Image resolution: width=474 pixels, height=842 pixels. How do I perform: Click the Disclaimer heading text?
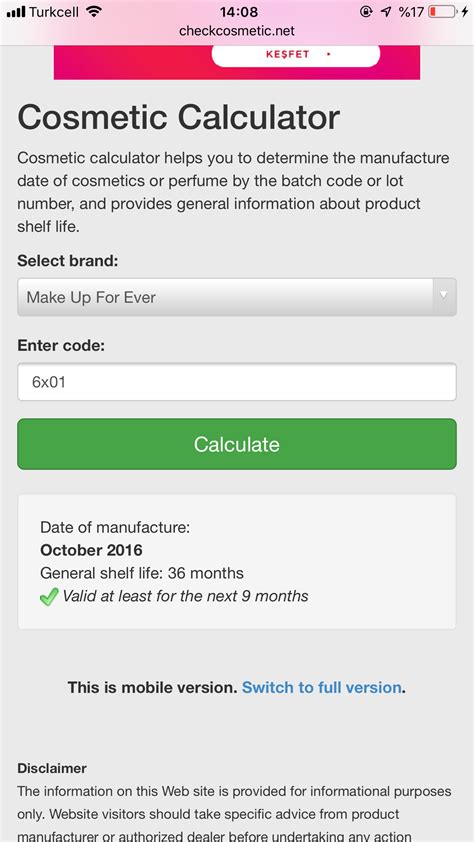click(52, 768)
